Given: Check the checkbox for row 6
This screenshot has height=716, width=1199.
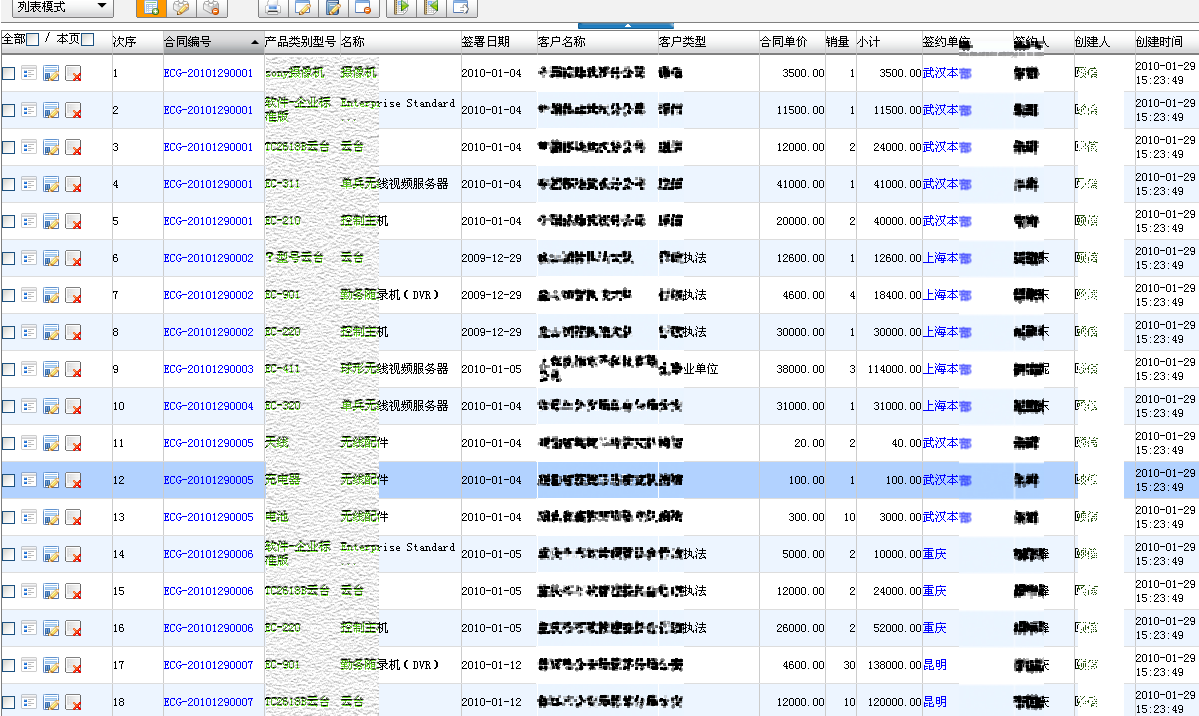Looking at the screenshot, I should point(8,259).
